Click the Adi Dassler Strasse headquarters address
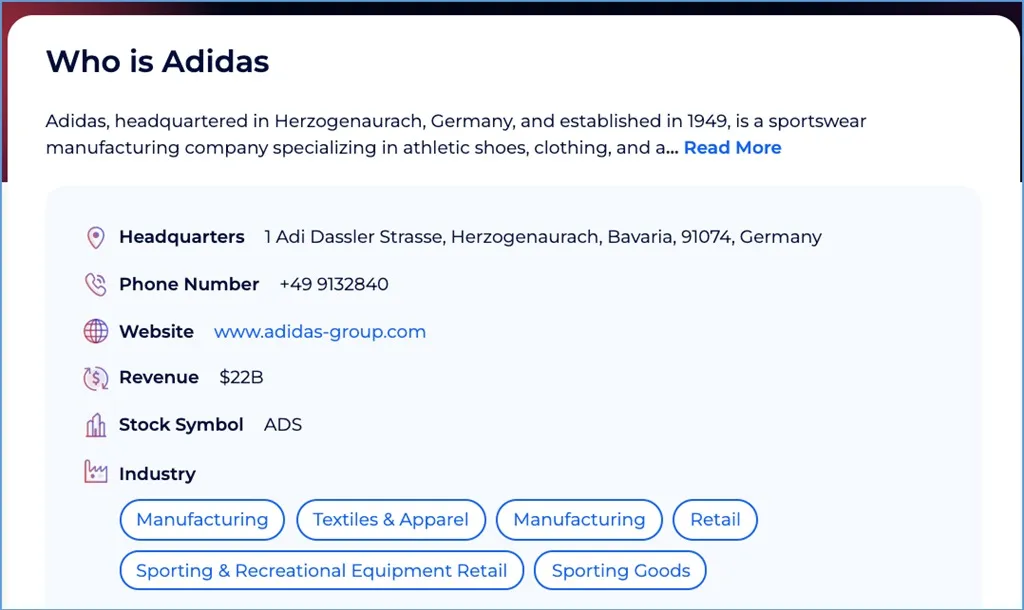Image resolution: width=1024 pixels, height=610 pixels. coord(542,237)
